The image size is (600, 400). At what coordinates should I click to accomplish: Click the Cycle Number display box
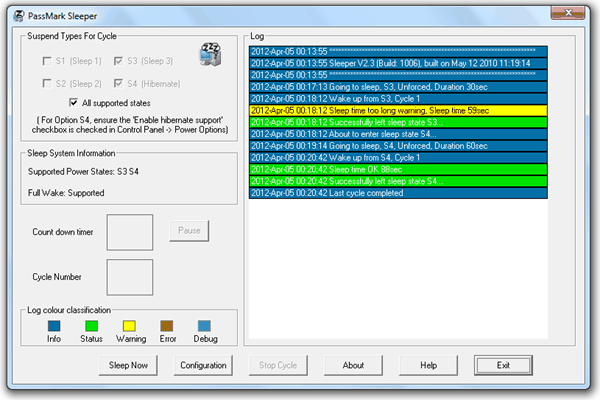click(x=130, y=278)
